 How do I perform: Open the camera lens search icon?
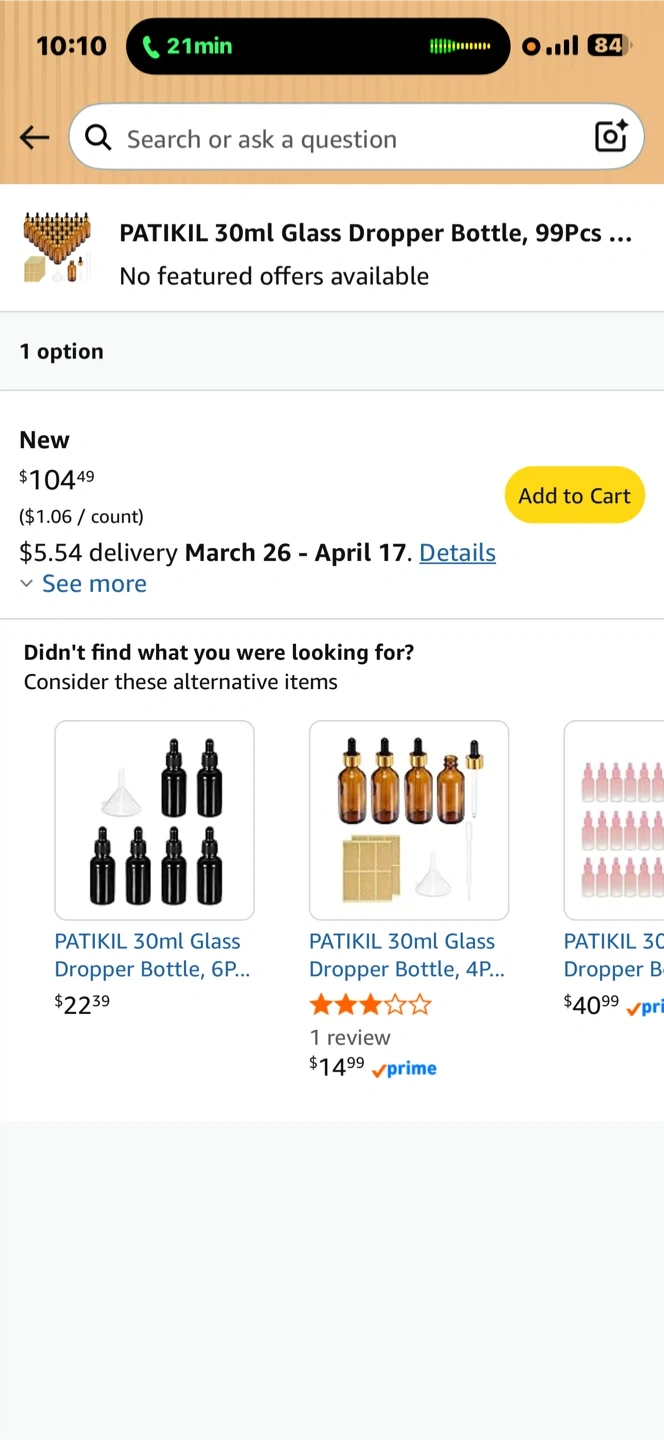pyautogui.click(x=610, y=137)
